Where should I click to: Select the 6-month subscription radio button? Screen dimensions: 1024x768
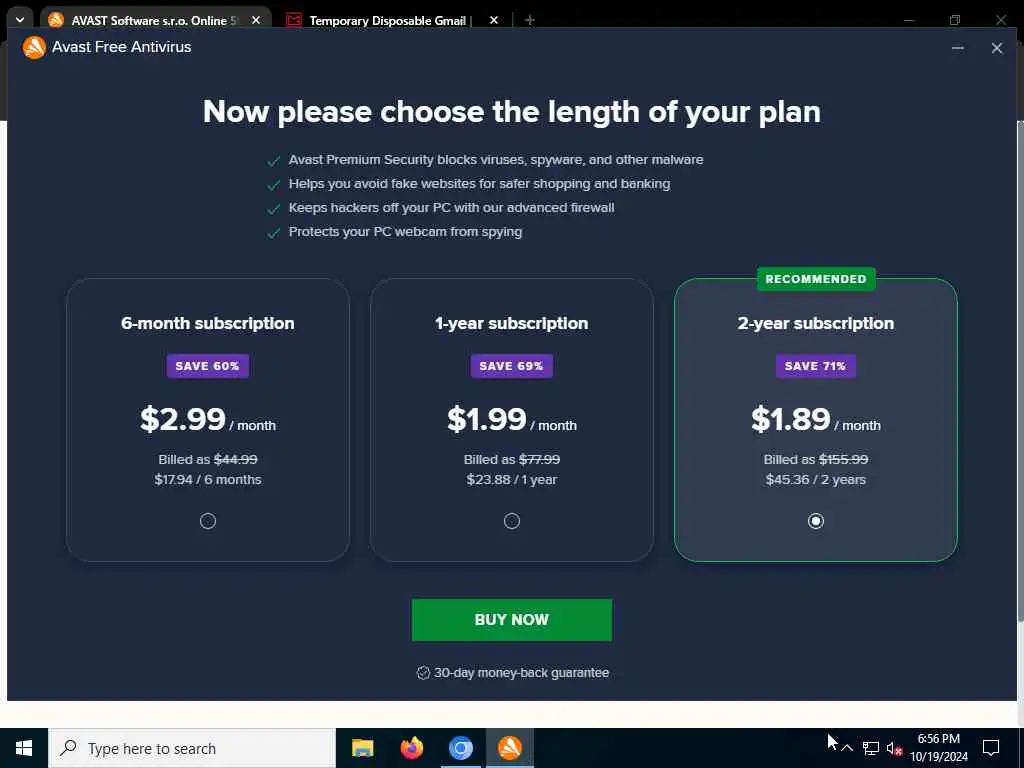pyautogui.click(x=208, y=520)
